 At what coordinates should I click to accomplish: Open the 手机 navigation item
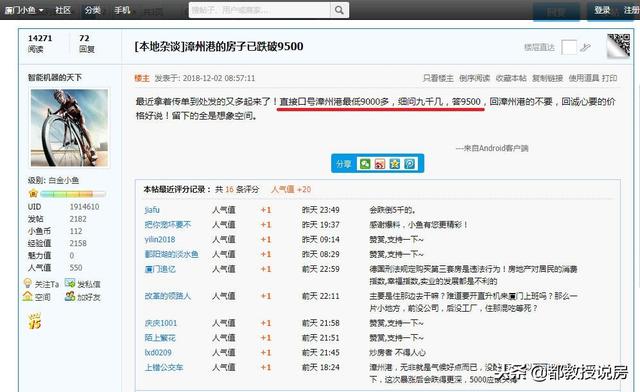point(122,10)
